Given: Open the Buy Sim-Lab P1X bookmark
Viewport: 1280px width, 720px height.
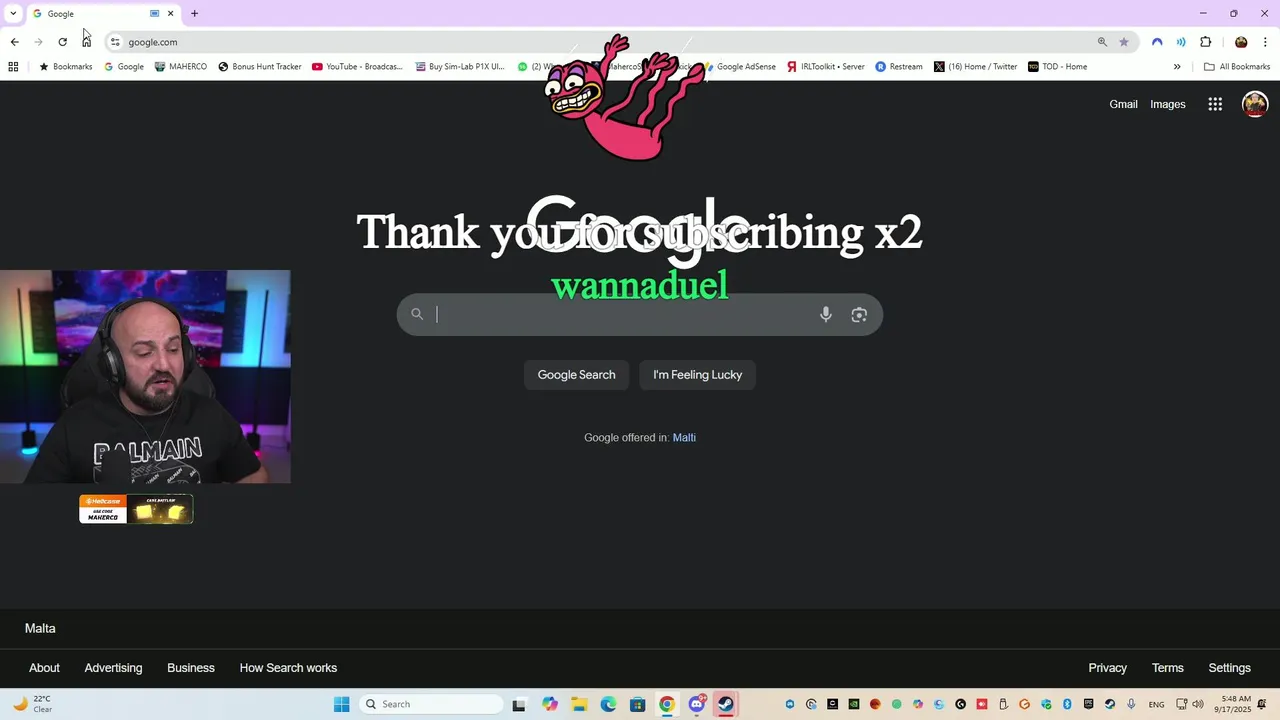Looking at the screenshot, I should [460, 67].
